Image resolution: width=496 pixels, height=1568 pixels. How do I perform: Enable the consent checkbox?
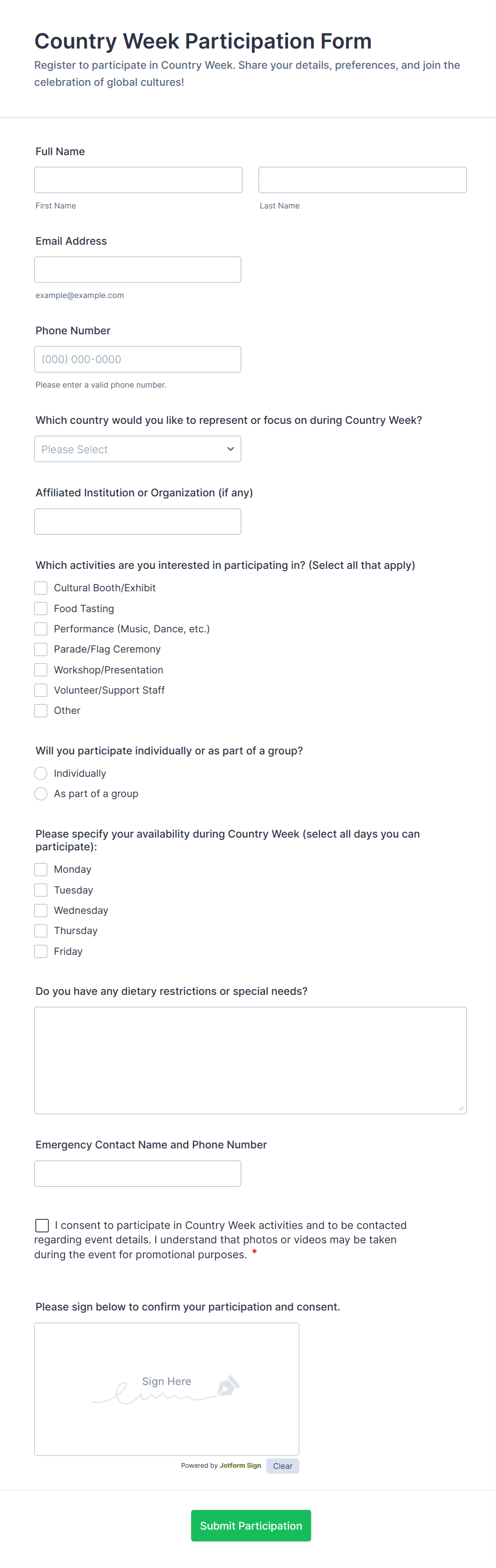(42, 1225)
